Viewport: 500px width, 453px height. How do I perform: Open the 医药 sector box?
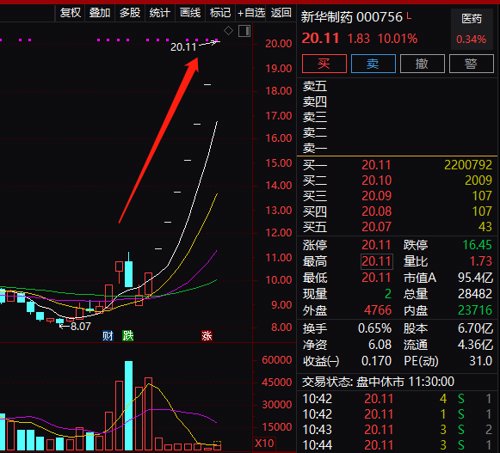472,29
